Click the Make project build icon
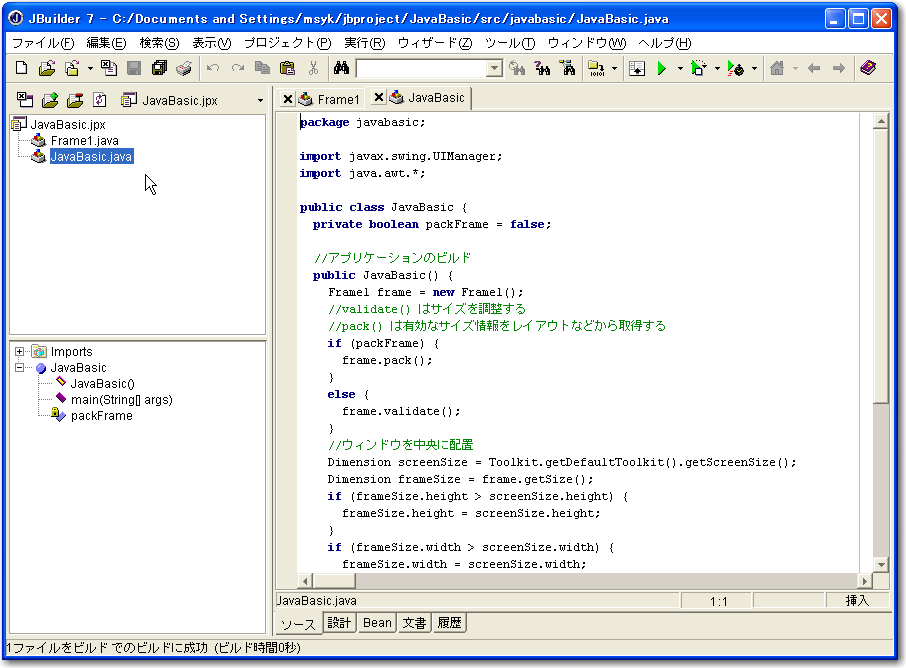Image resolution: width=906 pixels, height=668 pixels. click(x=596, y=68)
